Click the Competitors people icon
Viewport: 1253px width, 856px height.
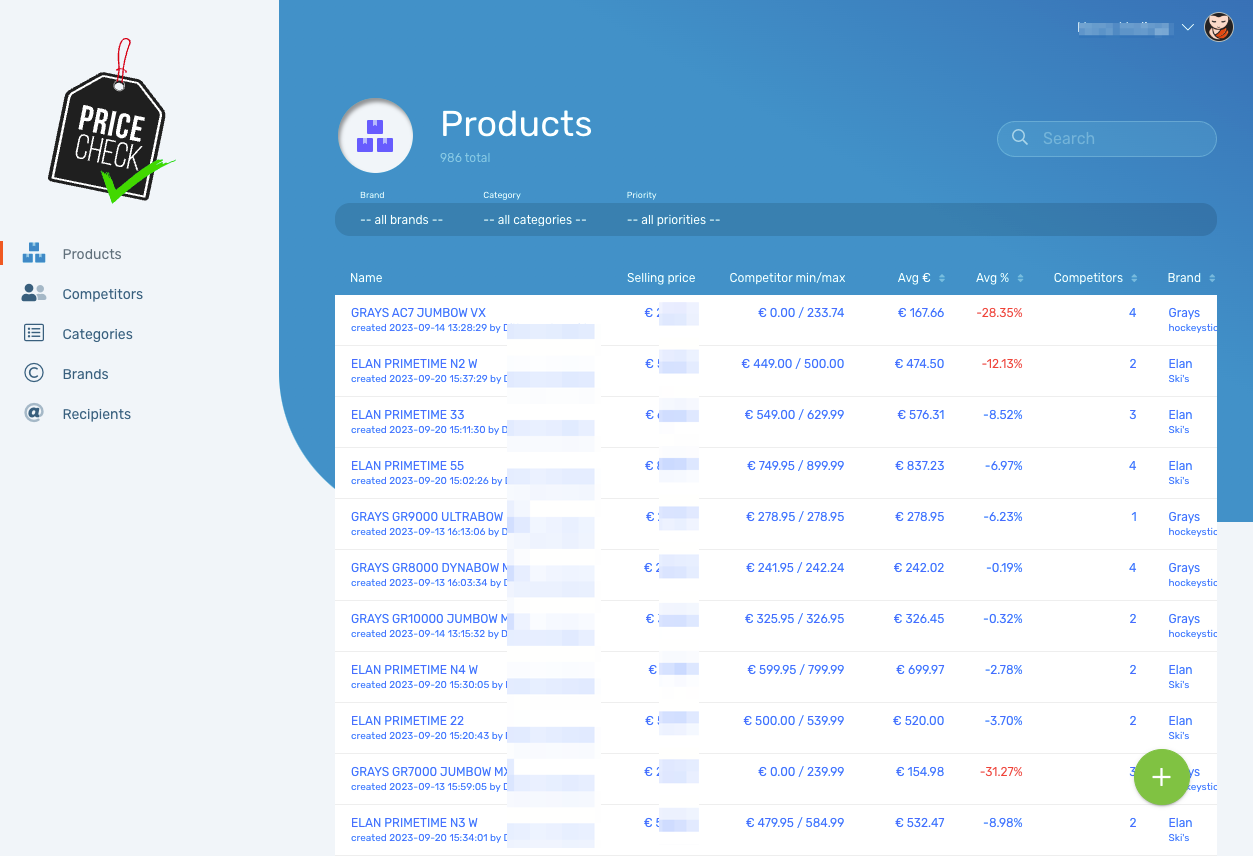click(x=34, y=293)
